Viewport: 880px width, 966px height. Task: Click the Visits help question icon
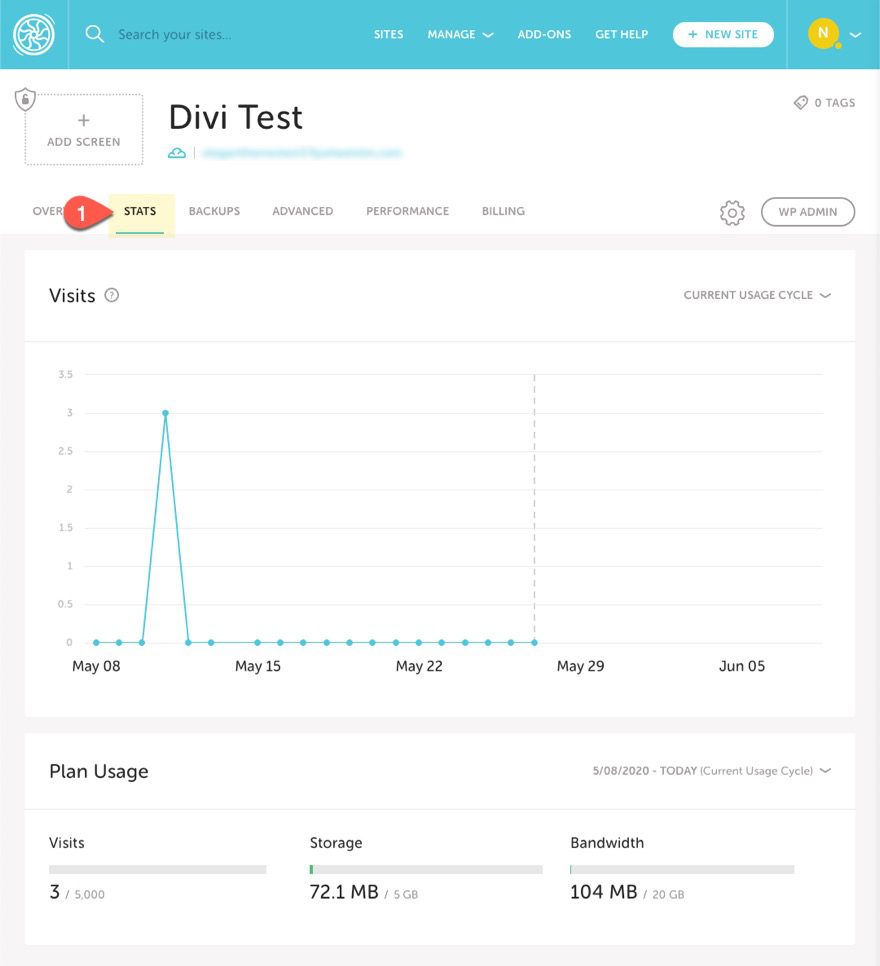pyautogui.click(x=112, y=295)
